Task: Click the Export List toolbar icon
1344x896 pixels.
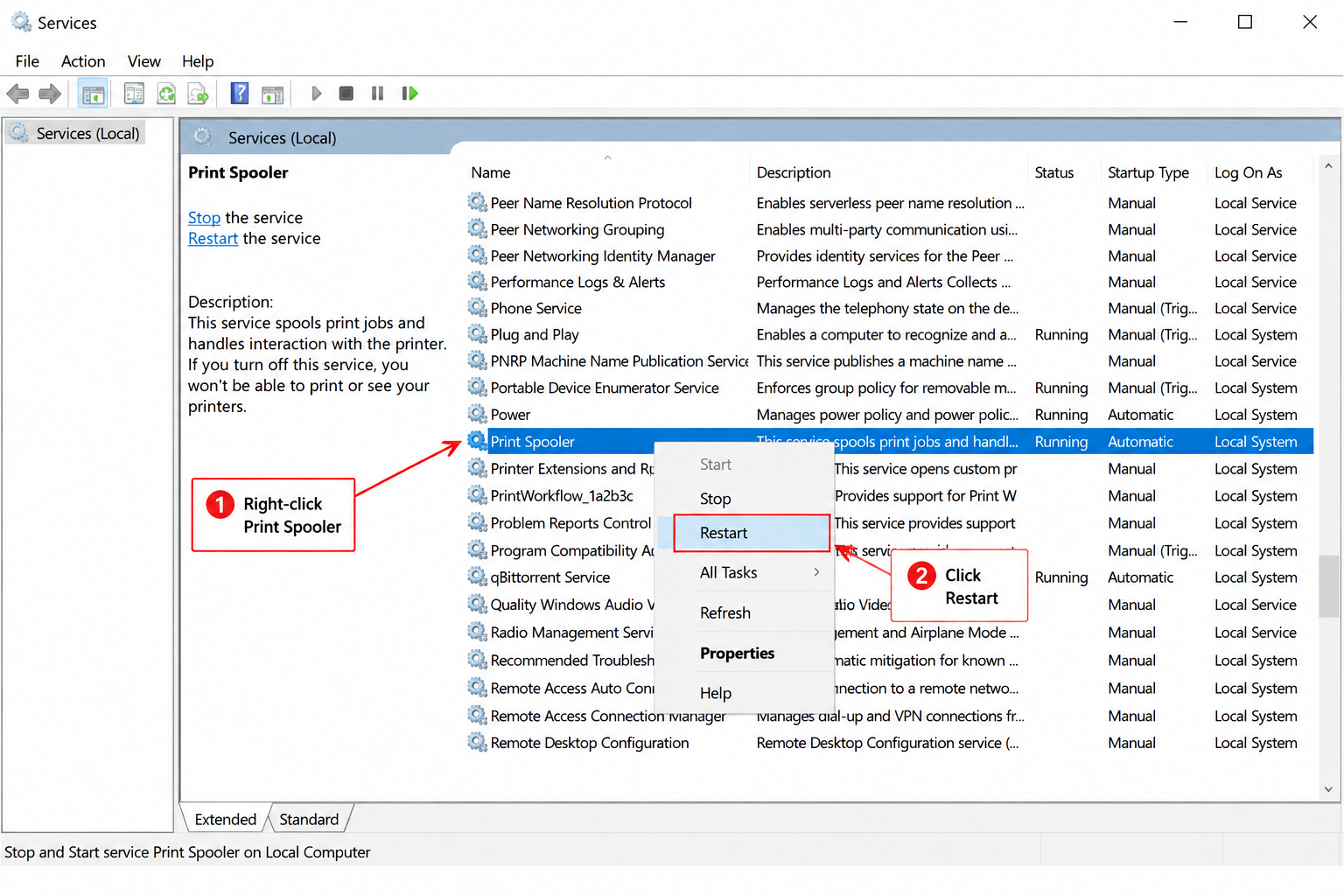Action: [x=199, y=94]
